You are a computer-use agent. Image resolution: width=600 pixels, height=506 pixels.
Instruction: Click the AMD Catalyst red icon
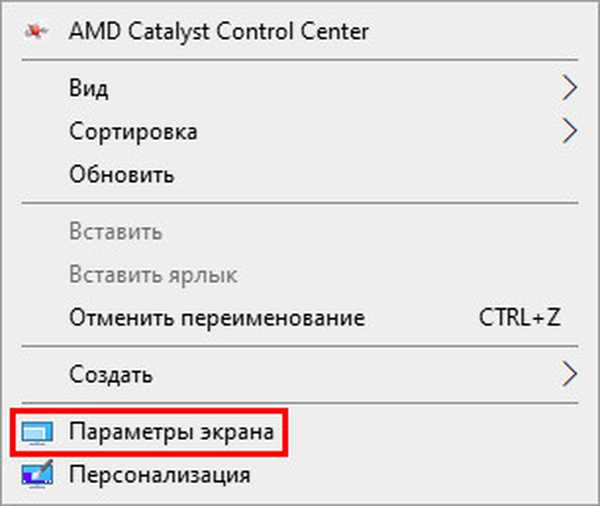[x=34, y=32]
